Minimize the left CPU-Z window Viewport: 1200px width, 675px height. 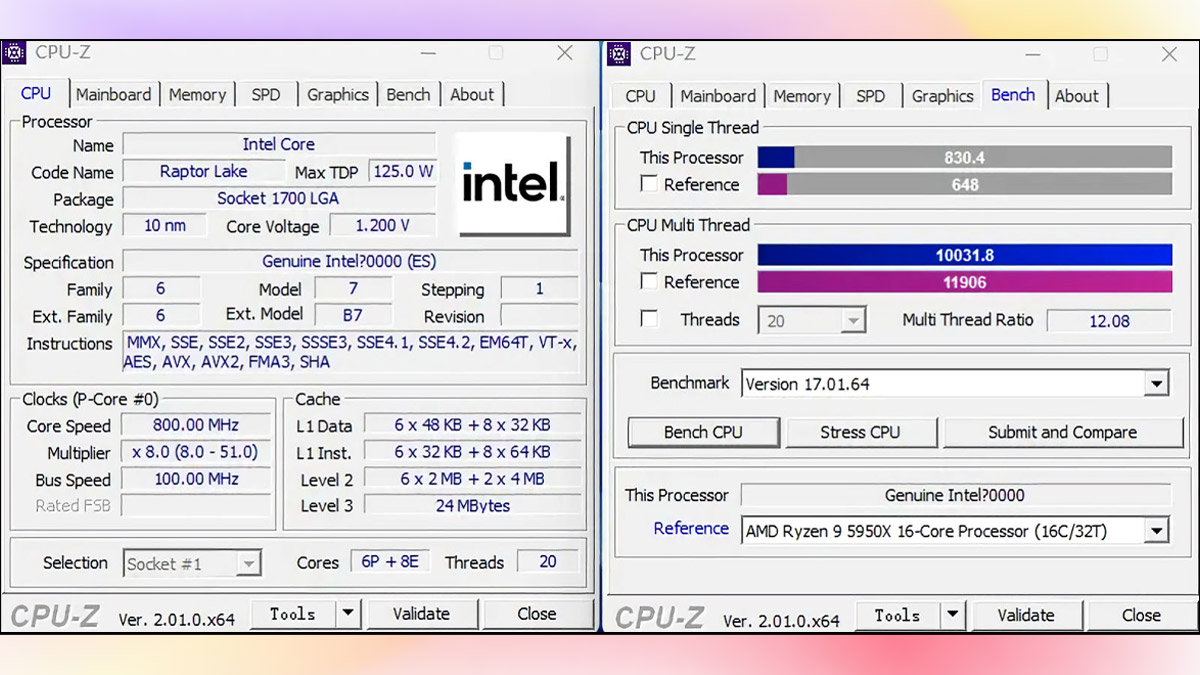click(x=429, y=53)
